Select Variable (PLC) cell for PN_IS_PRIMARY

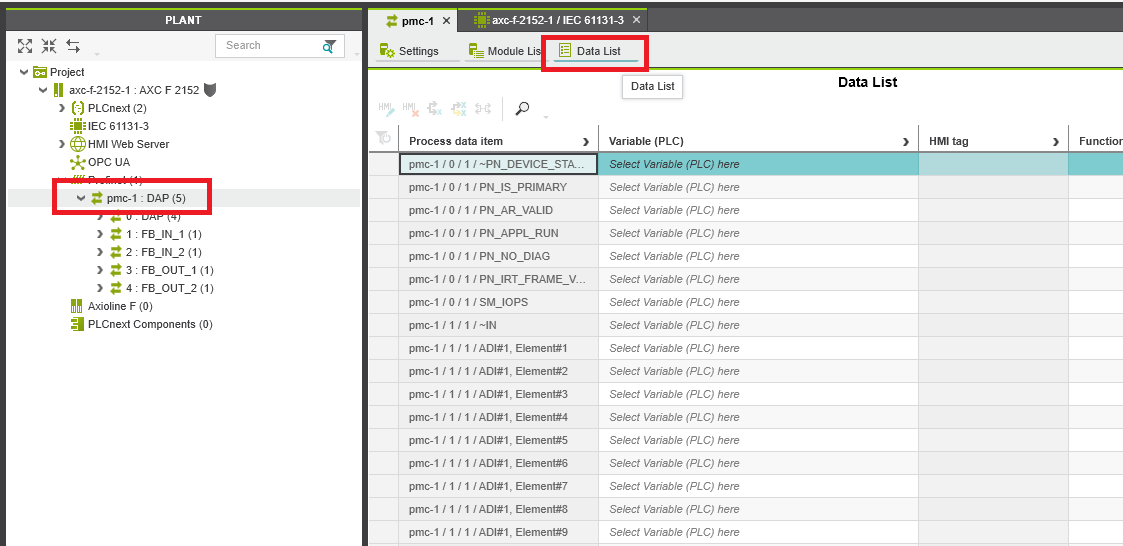[x=757, y=187]
